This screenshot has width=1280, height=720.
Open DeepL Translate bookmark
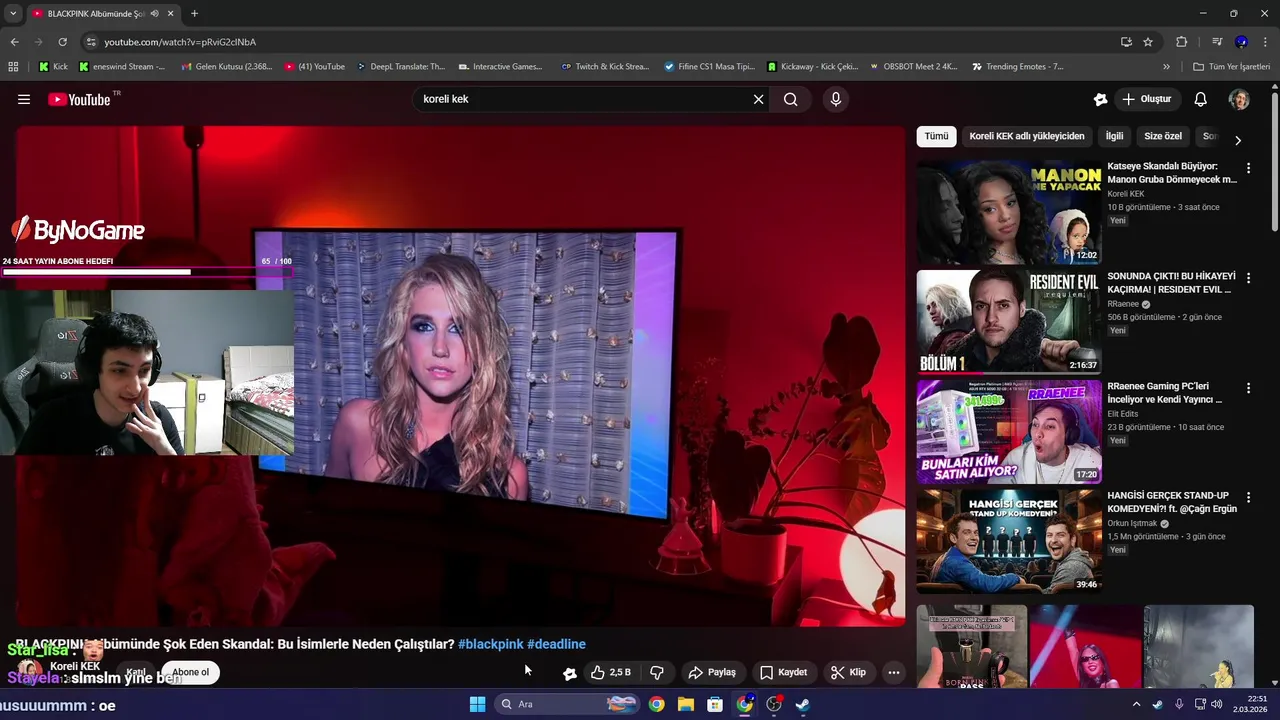(401, 67)
